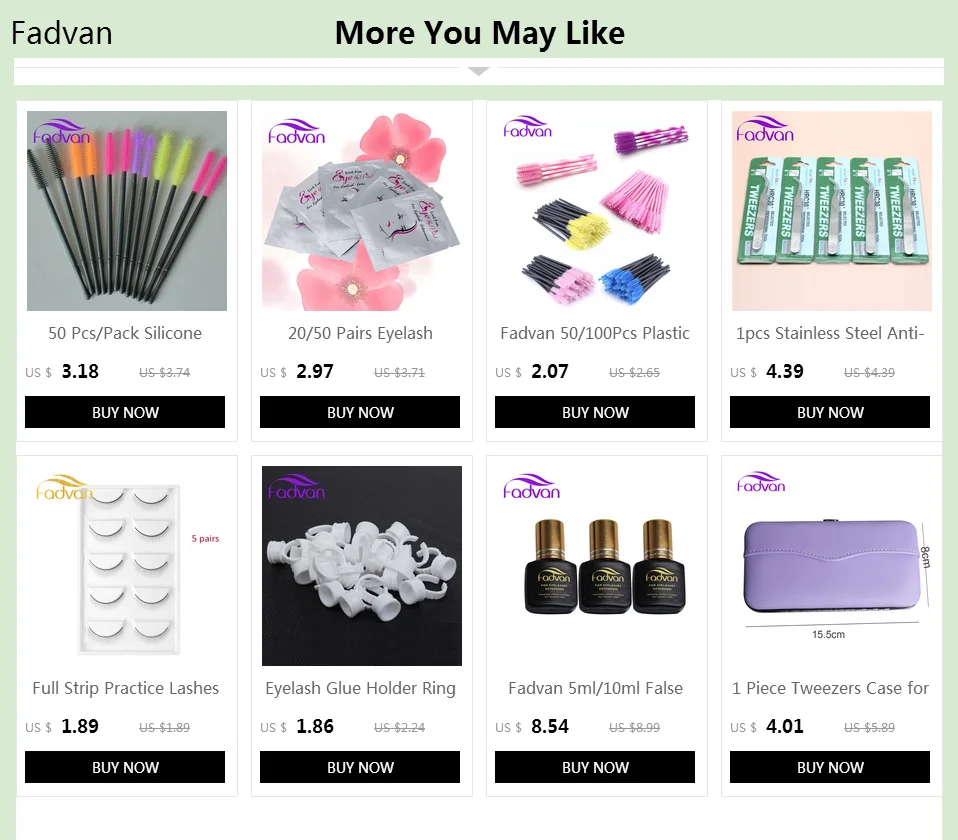This screenshot has height=840, width=958.
Task: Buy the Fadvan 50/100Pcs Plastic item
Action: (x=594, y=412)
